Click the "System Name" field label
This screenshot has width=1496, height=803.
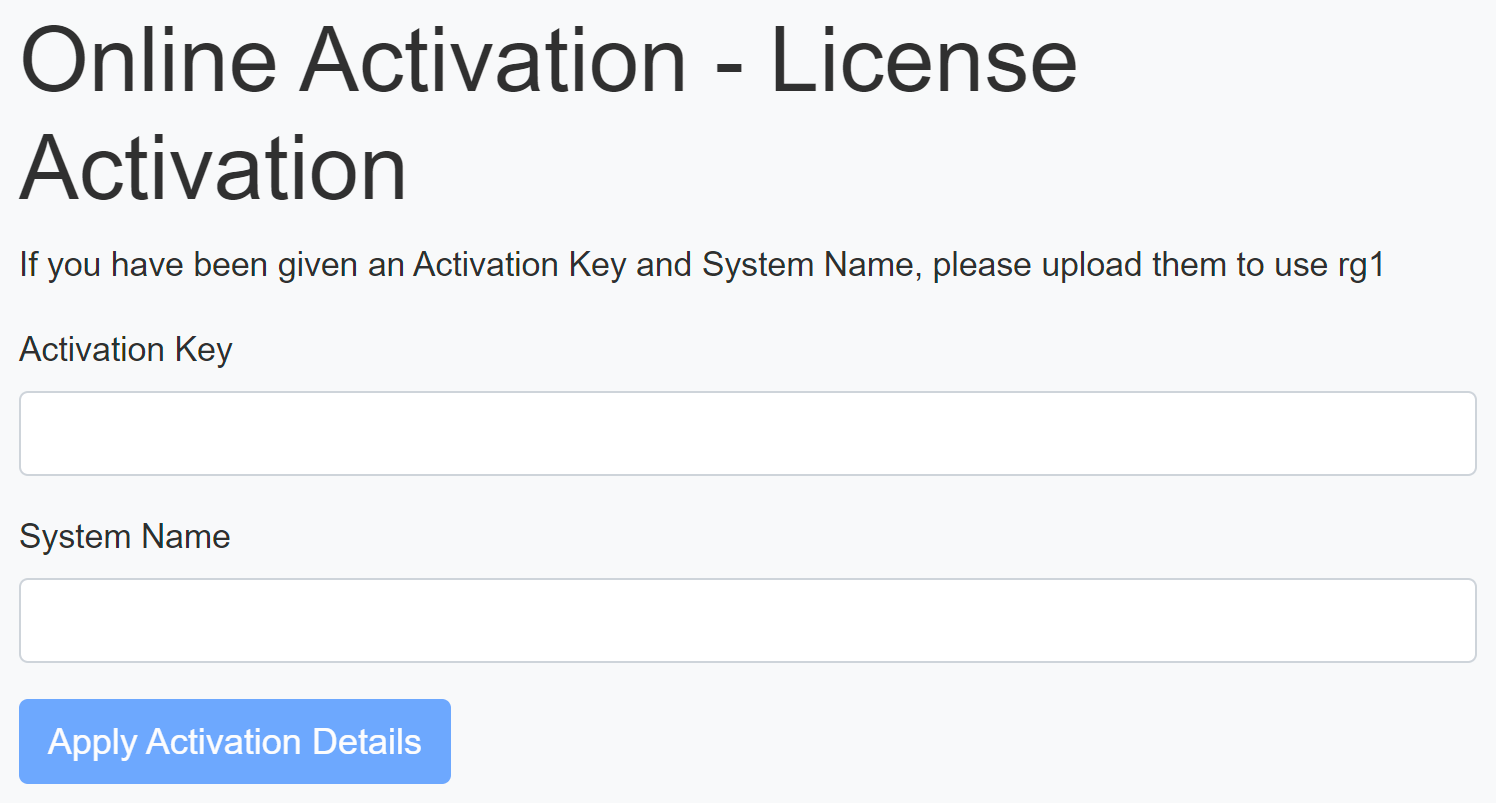pos(125,537)
